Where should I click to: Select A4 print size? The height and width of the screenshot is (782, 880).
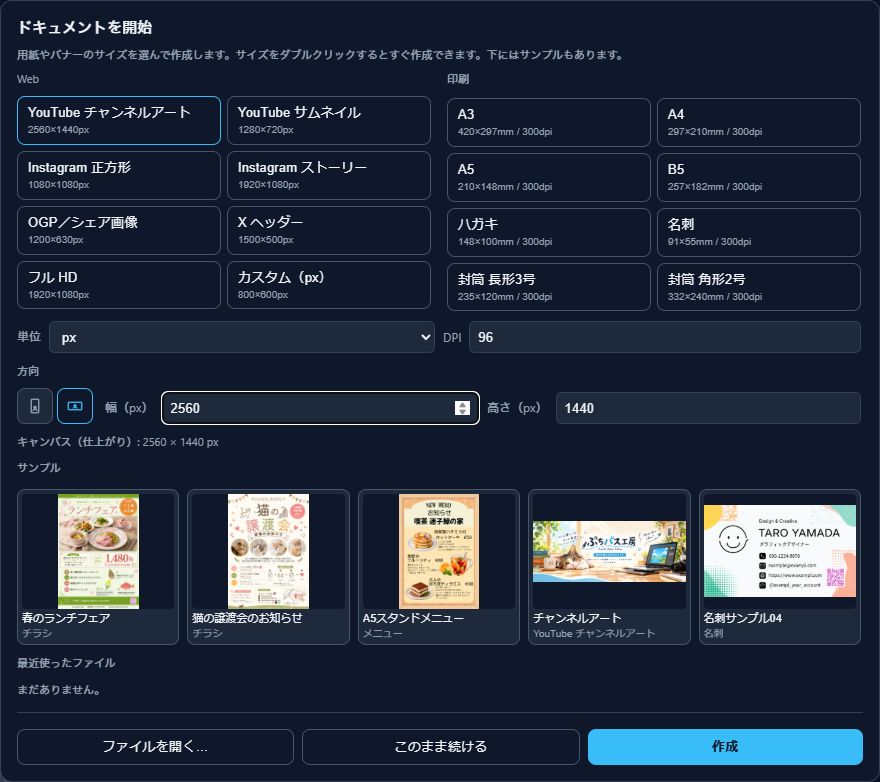(759, 122)
